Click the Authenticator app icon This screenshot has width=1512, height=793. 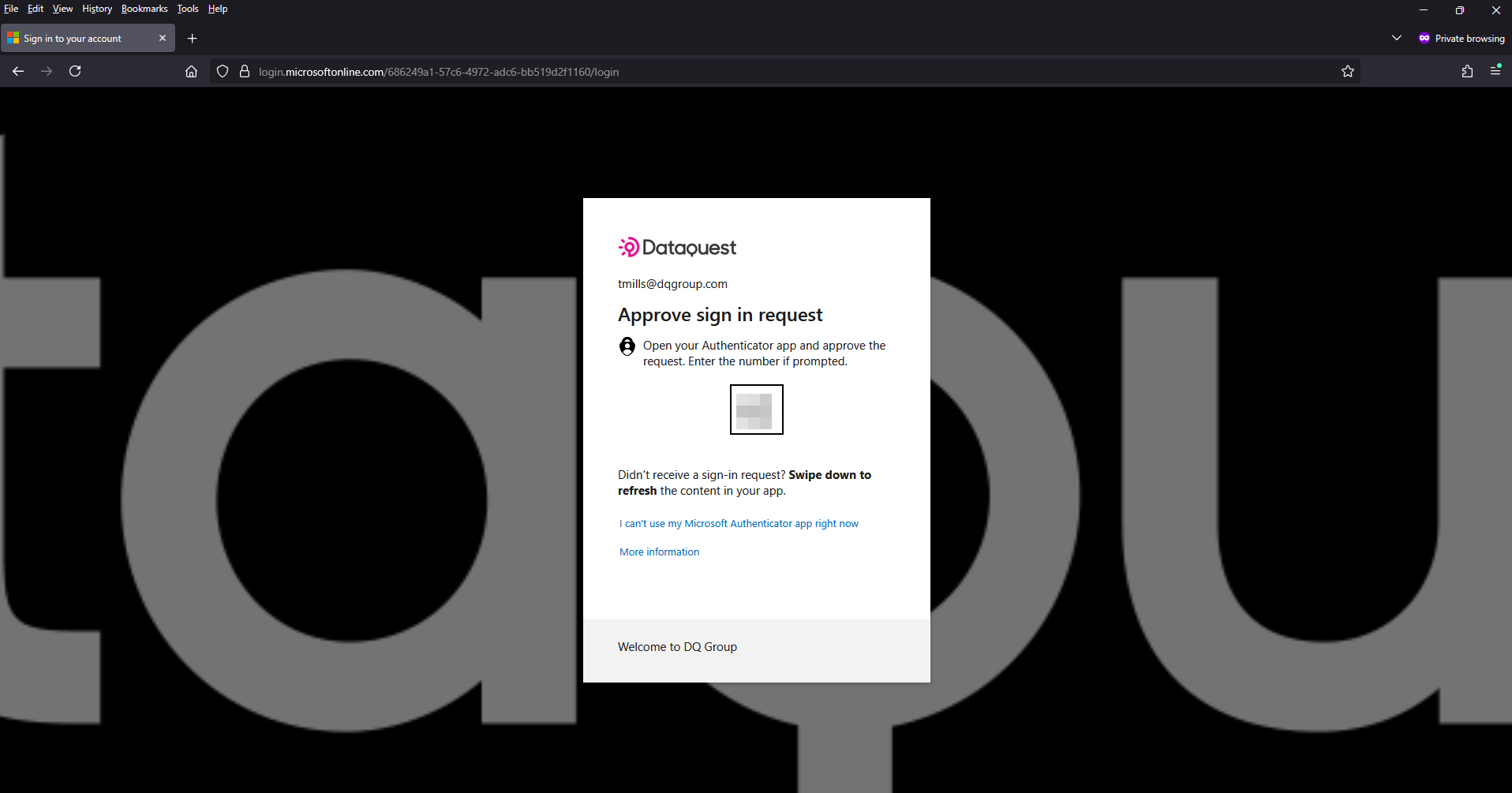[627, 346]
